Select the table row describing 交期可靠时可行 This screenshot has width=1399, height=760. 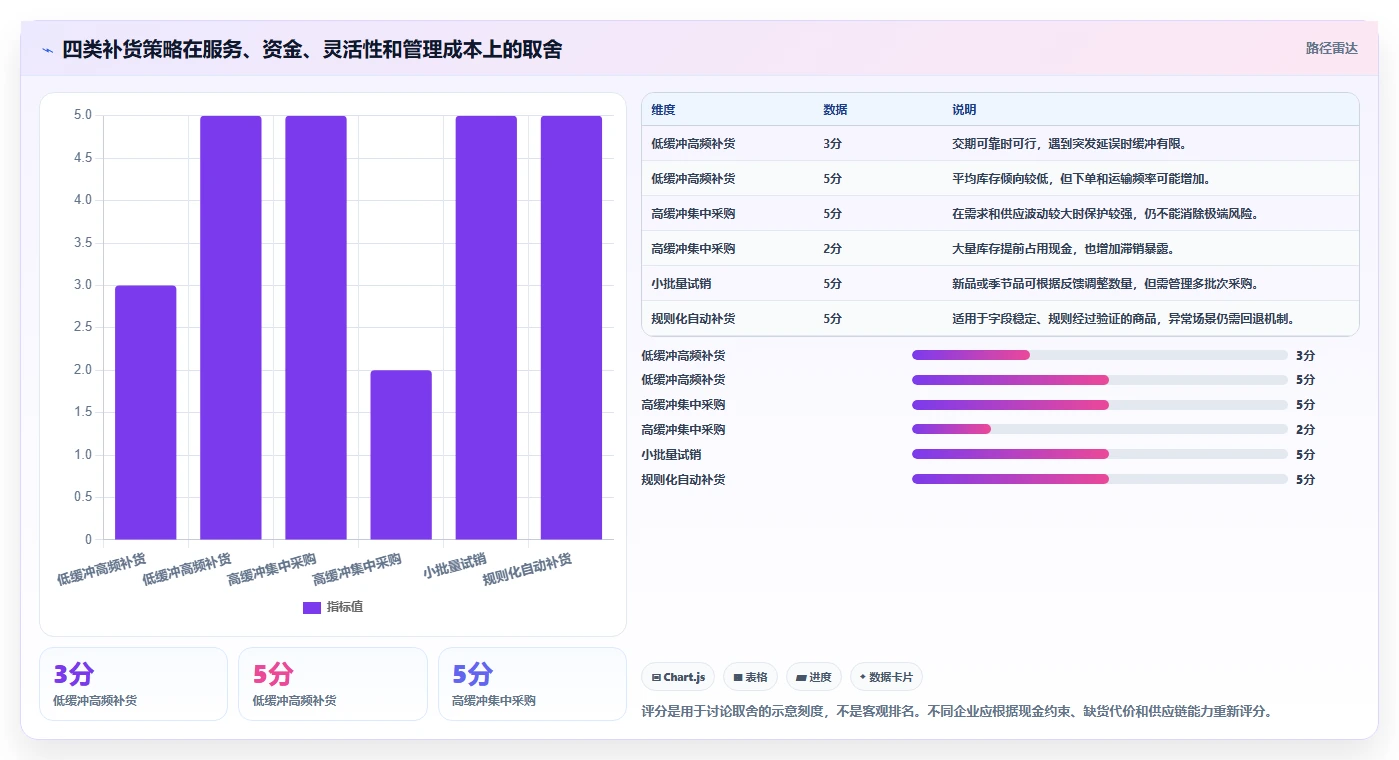click(1000, 144)
